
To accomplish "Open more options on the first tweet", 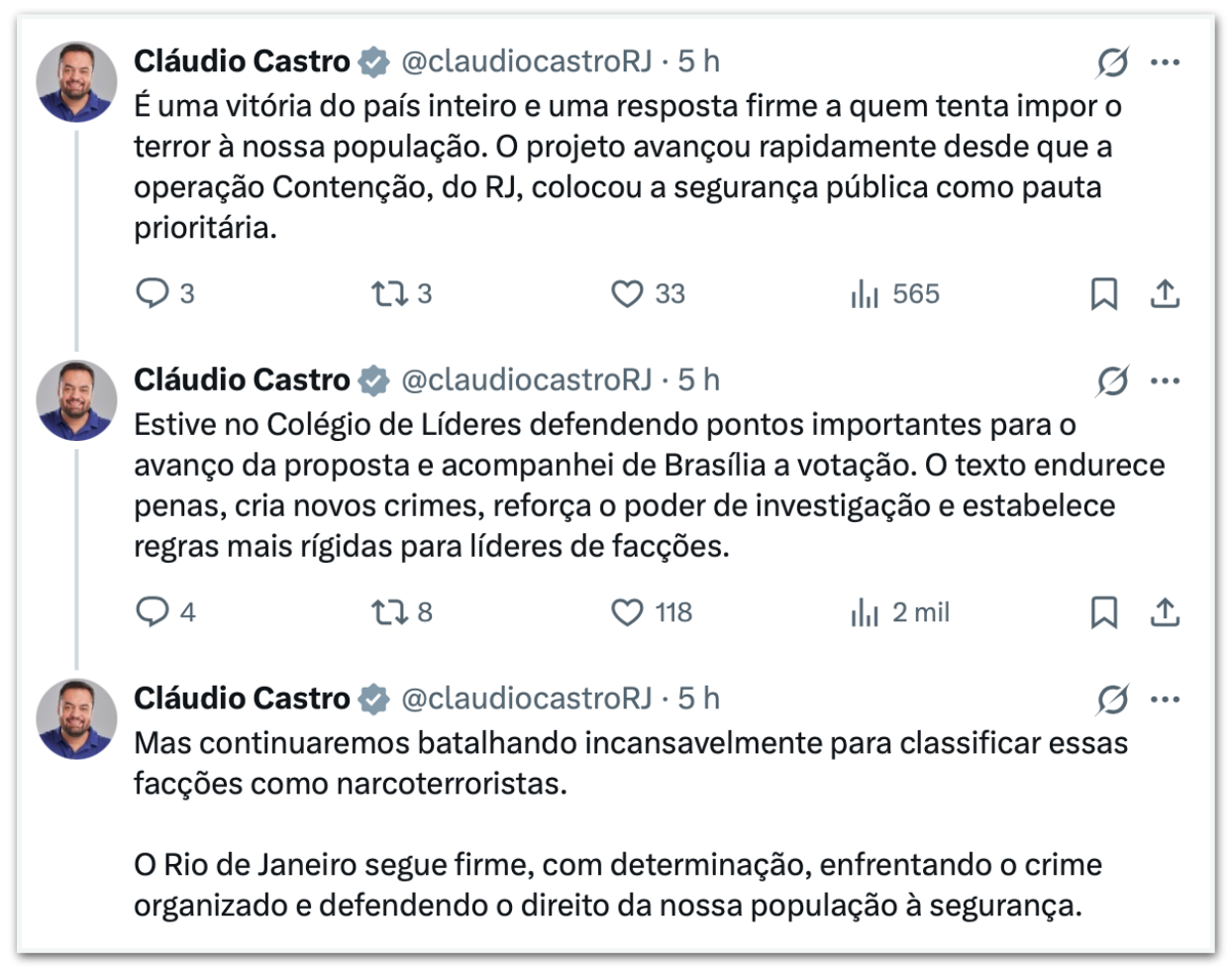I will click(1166, 62).
